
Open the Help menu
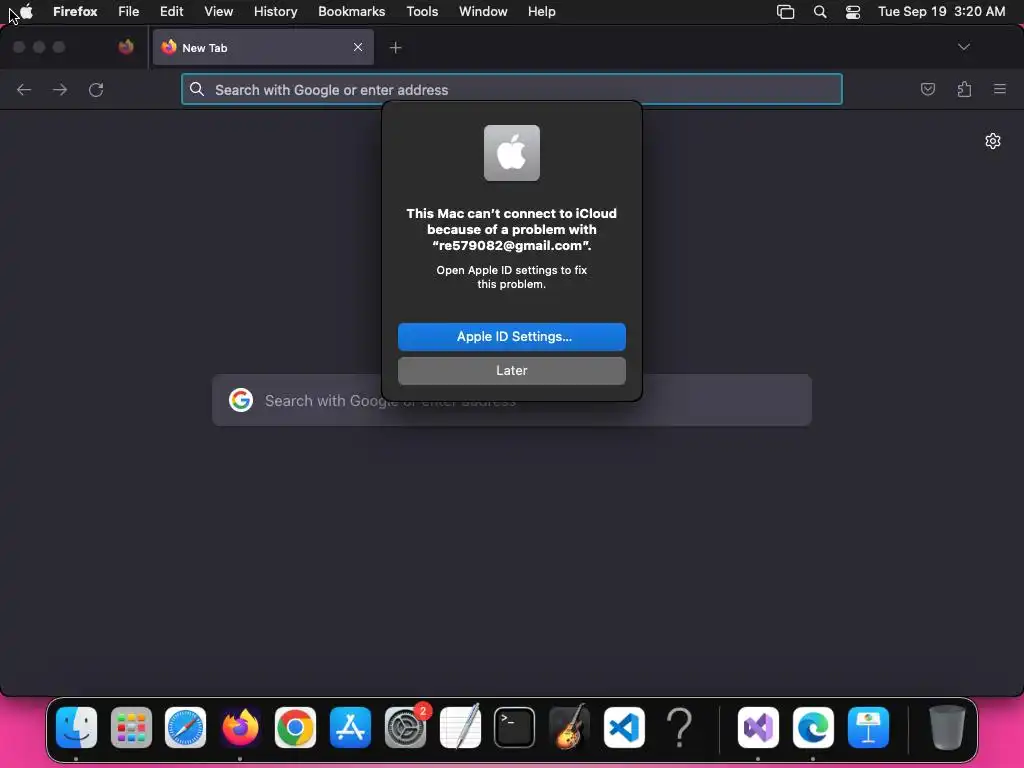point(541,12)
